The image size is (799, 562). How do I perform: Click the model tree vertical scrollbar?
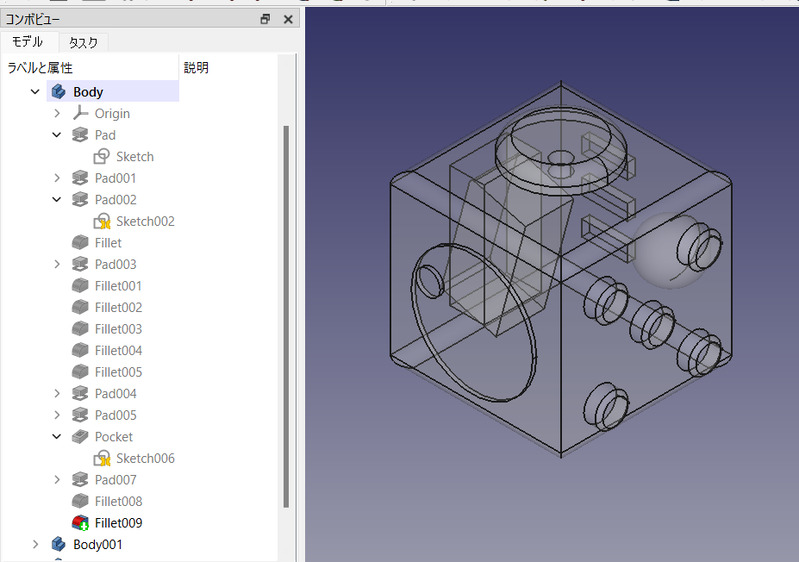(286, 316)
